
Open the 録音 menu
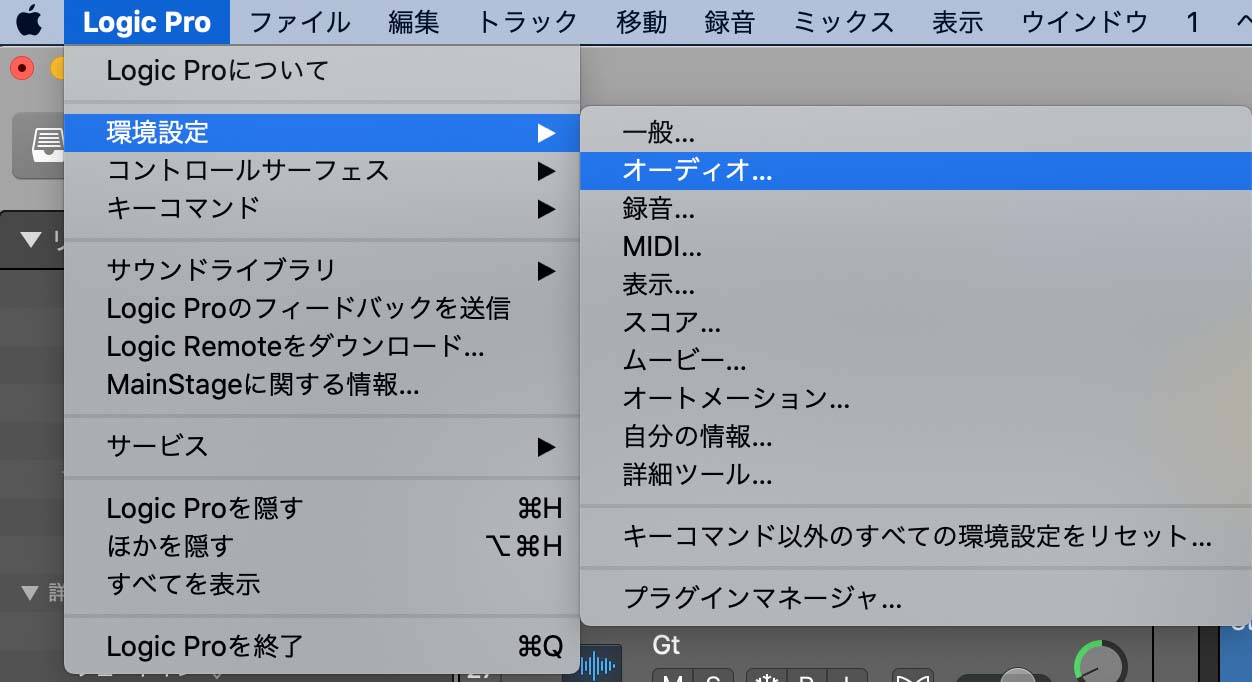pyautogui.click(x=729, y=21)
